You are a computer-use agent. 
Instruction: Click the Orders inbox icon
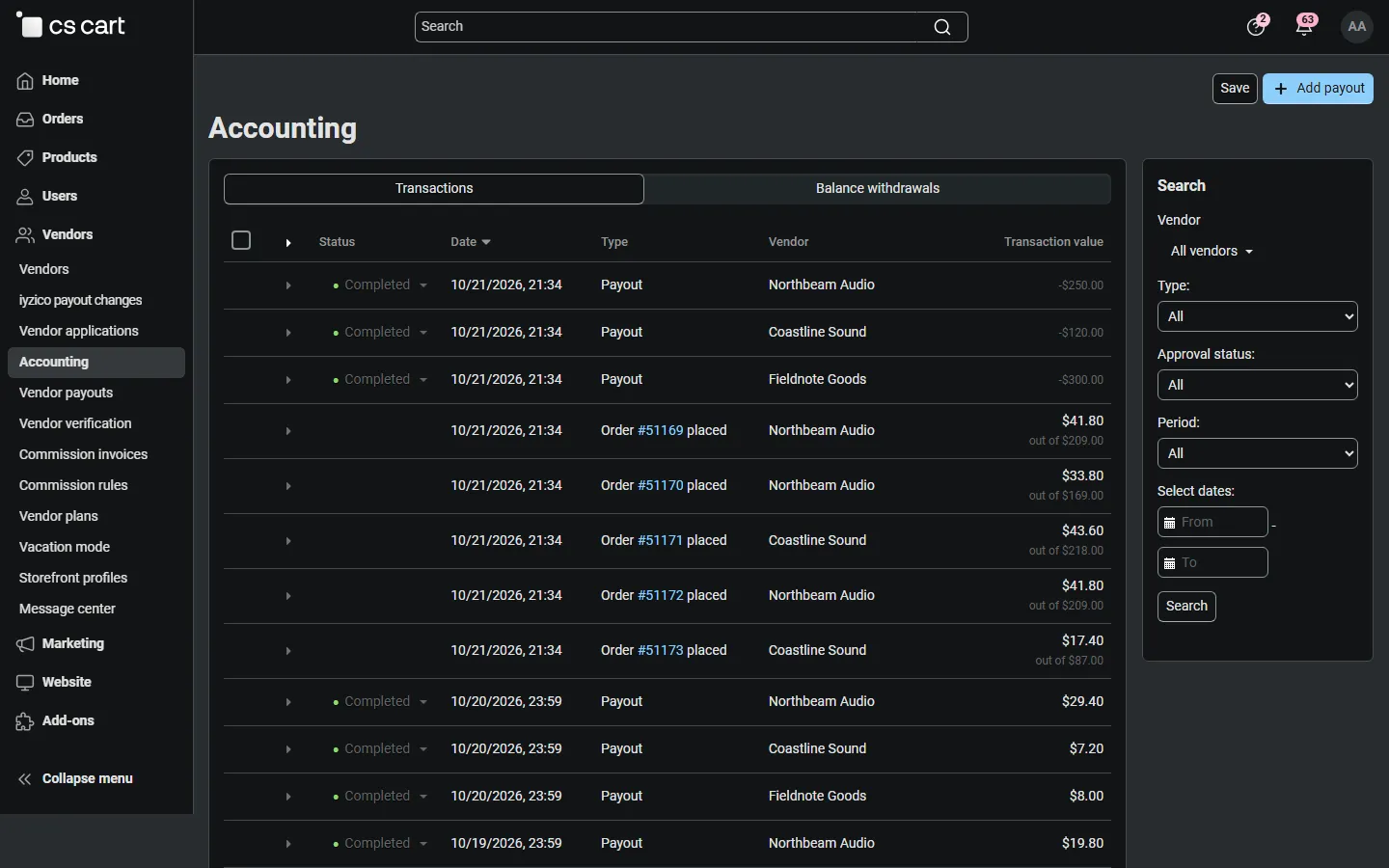(25, 120)
